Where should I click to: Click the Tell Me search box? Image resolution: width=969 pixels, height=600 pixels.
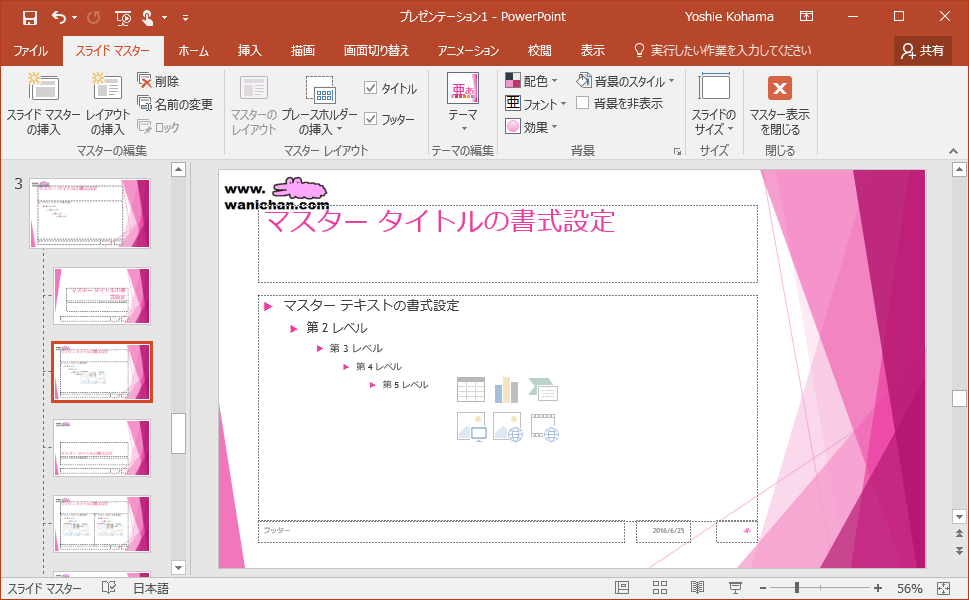point(723,51)
